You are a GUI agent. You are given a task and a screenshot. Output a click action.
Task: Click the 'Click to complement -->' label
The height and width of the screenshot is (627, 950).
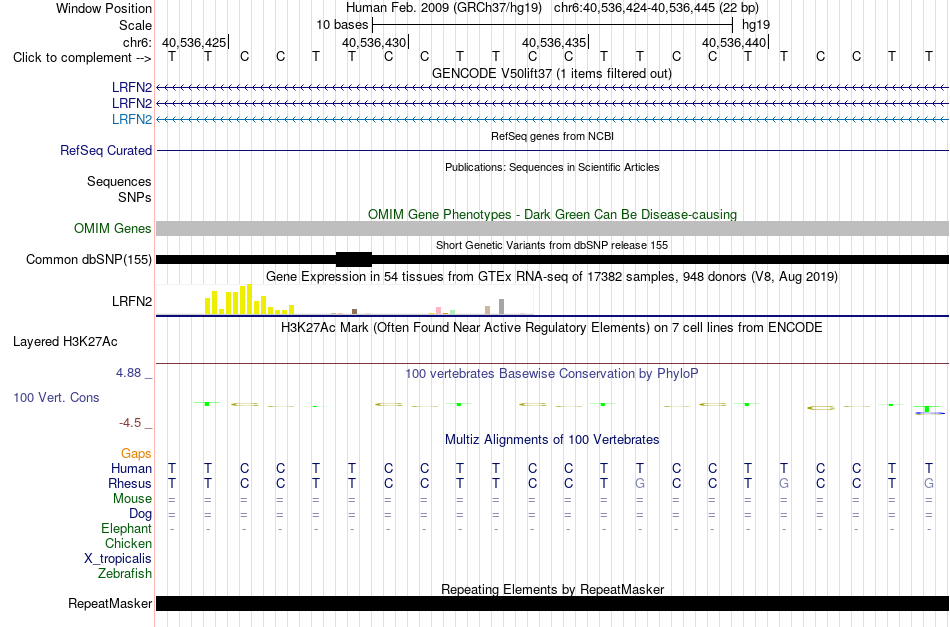coord(82,58)
